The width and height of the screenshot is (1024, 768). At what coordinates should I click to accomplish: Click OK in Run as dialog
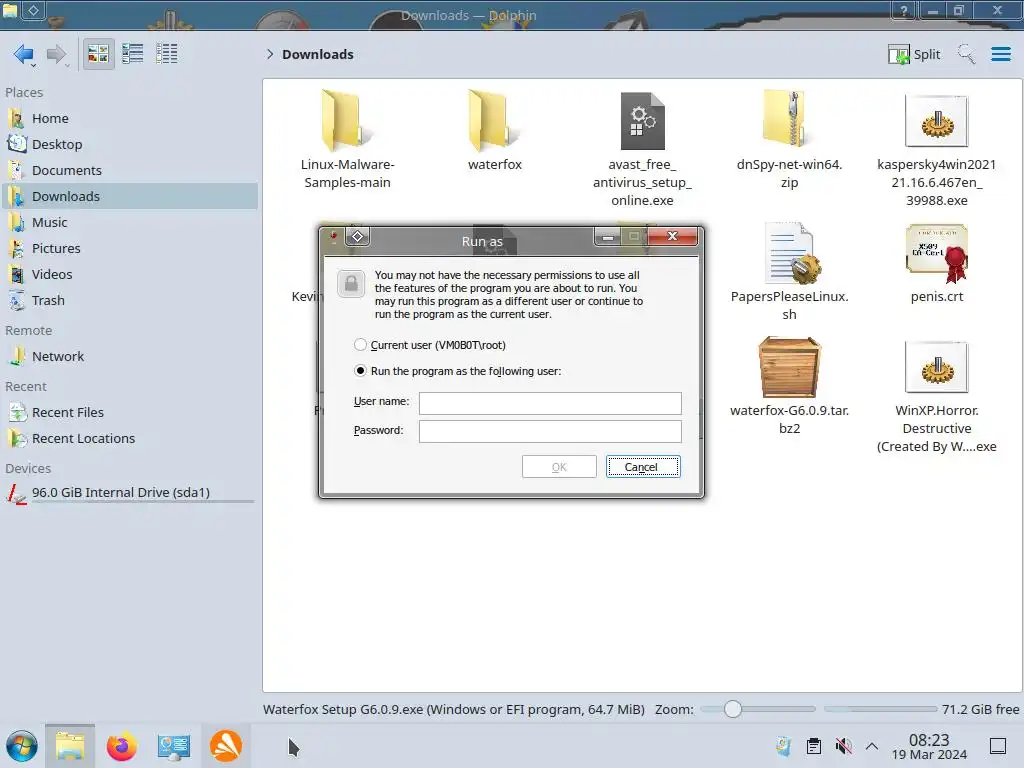[559, 467]
